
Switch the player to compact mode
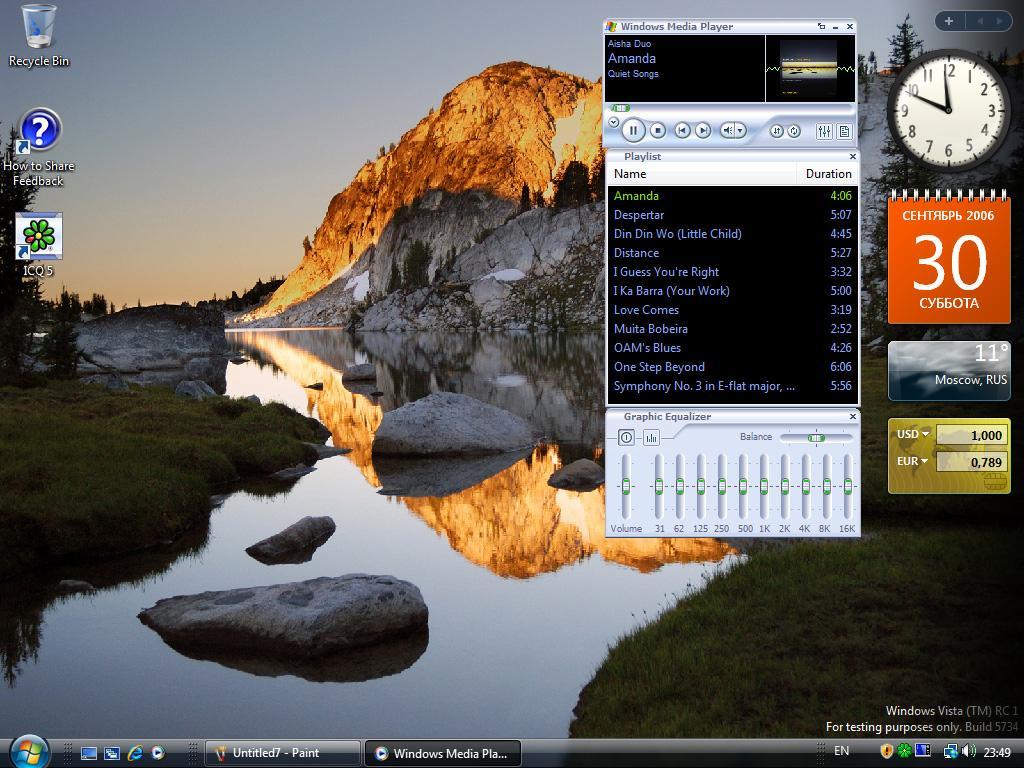822,27
